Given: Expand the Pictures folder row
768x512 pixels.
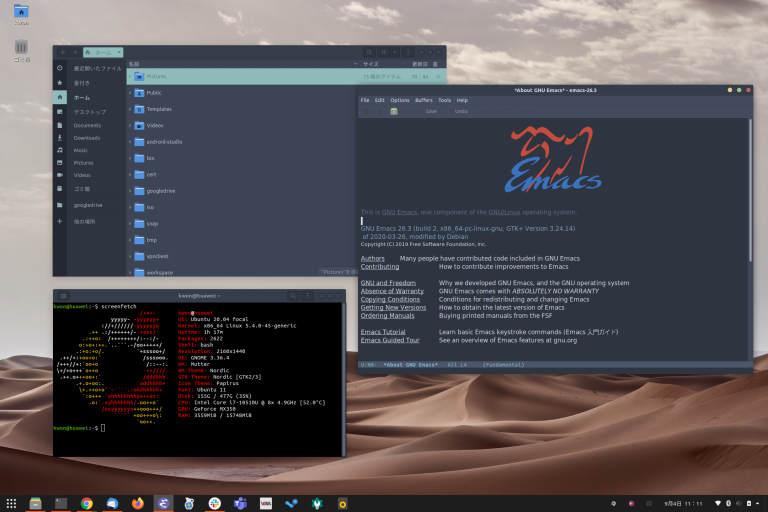Looking at the screenshot, I should coord(130,77).
